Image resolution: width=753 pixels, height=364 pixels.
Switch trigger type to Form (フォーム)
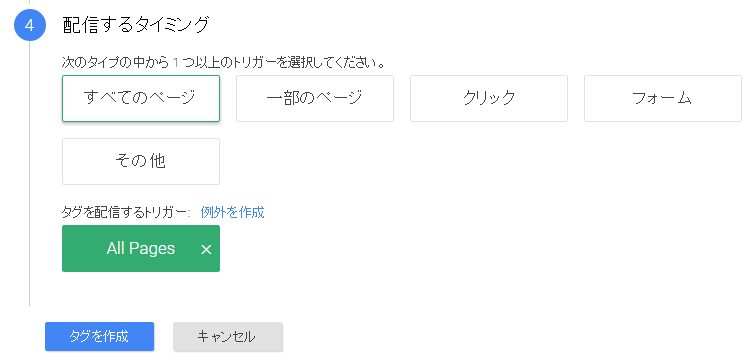[x=663, y=98]
